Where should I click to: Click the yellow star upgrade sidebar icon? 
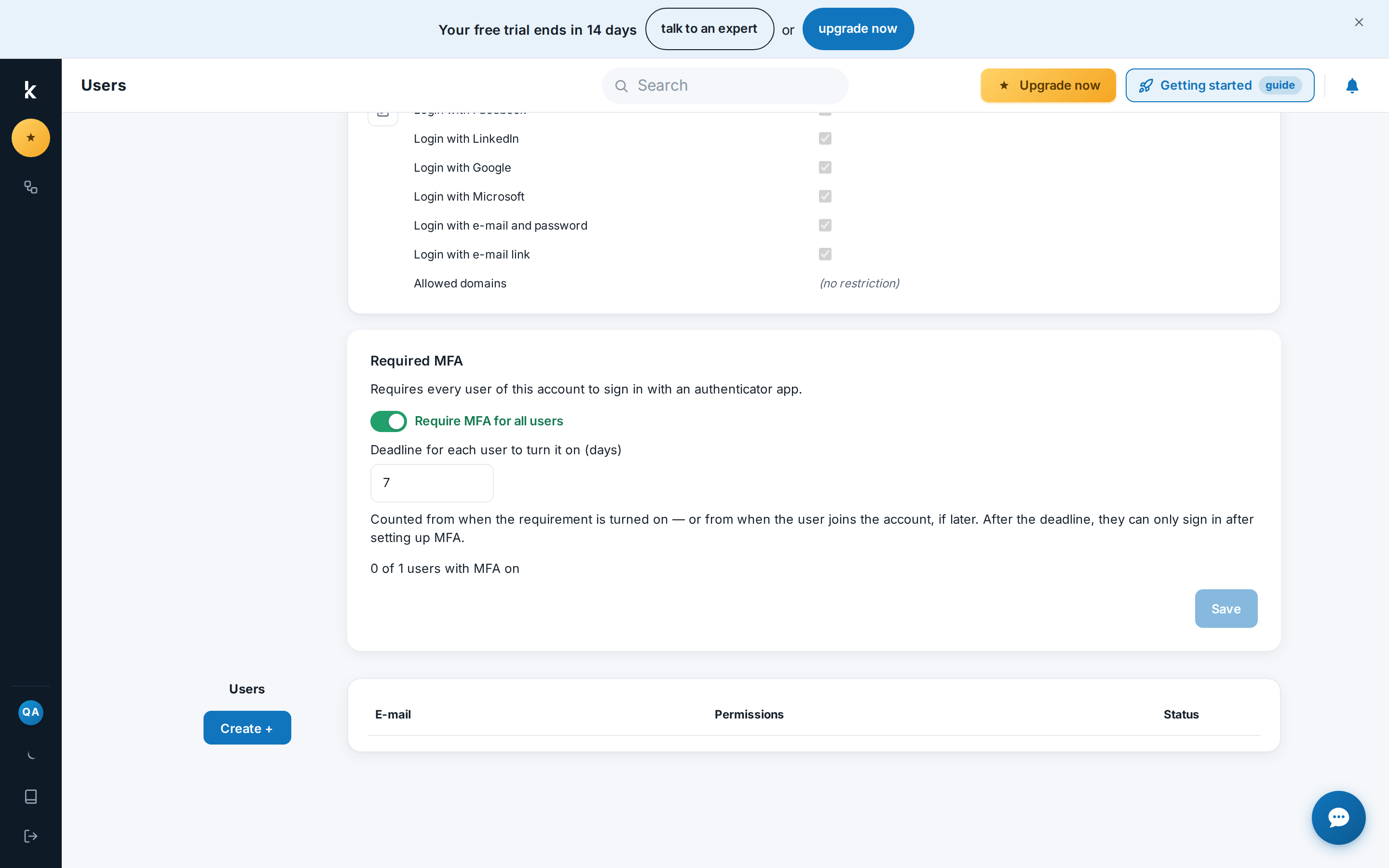30,138
